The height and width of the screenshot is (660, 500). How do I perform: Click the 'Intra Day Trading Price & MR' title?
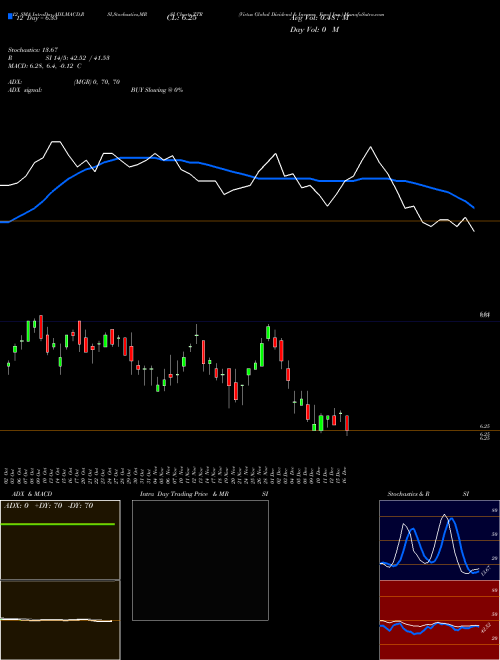(x=184, y=494)
